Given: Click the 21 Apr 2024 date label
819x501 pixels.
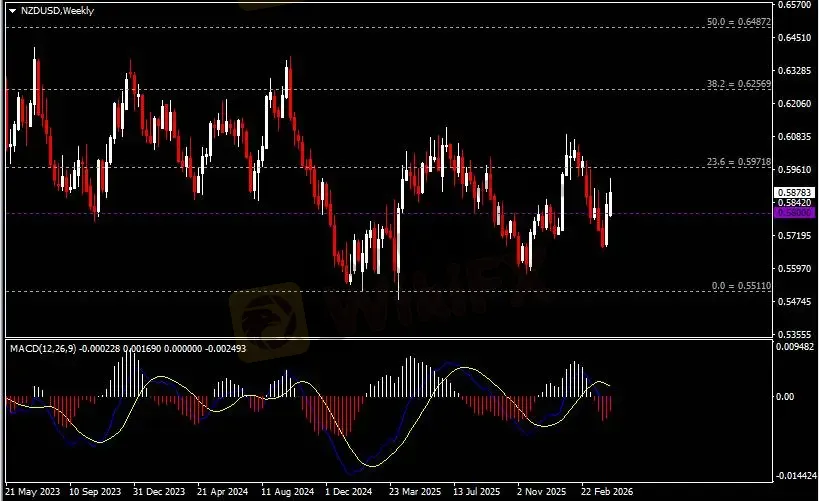Looking at the screenshot, I should (x=223, y=492).
